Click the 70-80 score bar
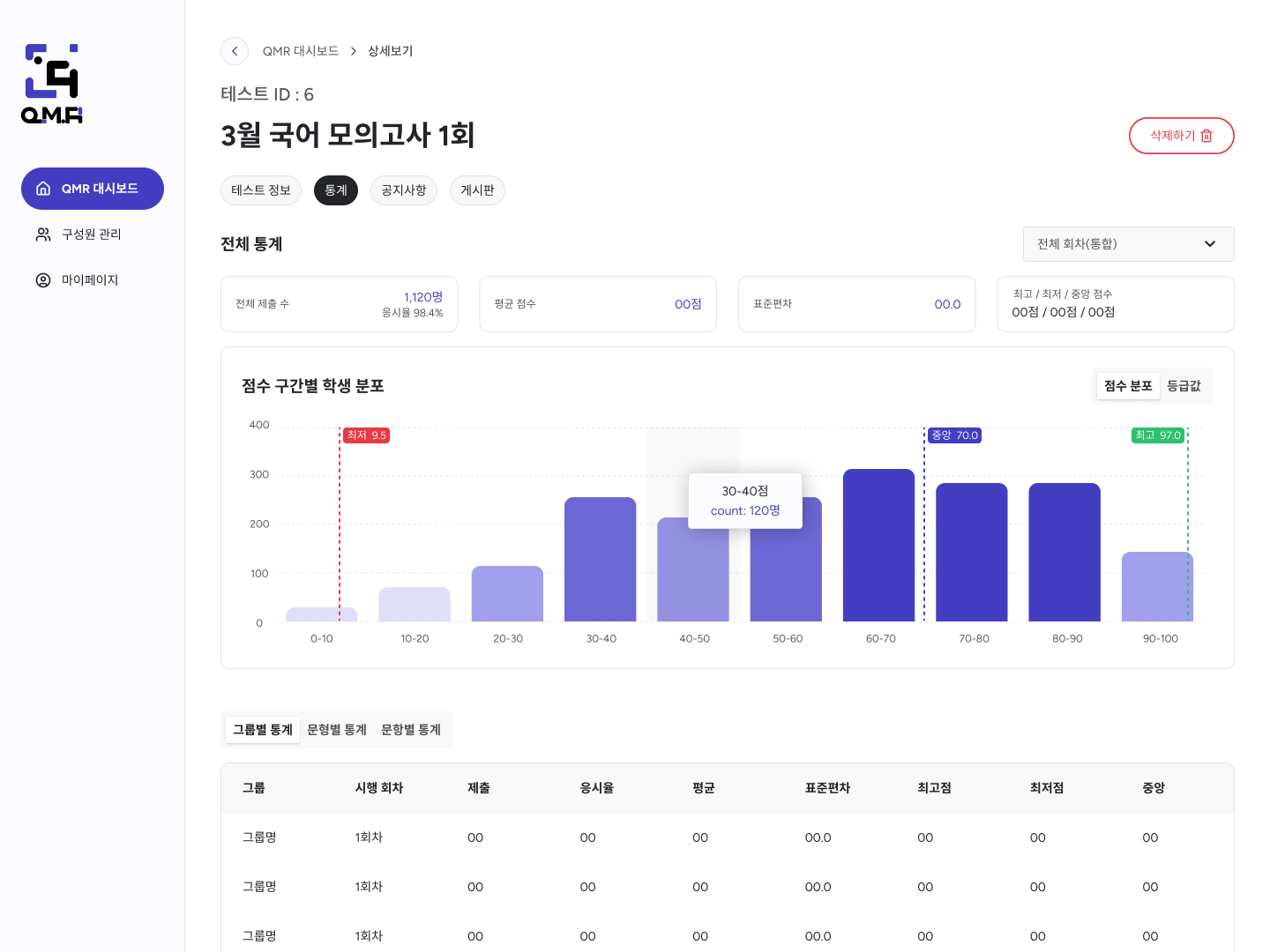This screenshot has height=952, width=1270. click(972, 553)
